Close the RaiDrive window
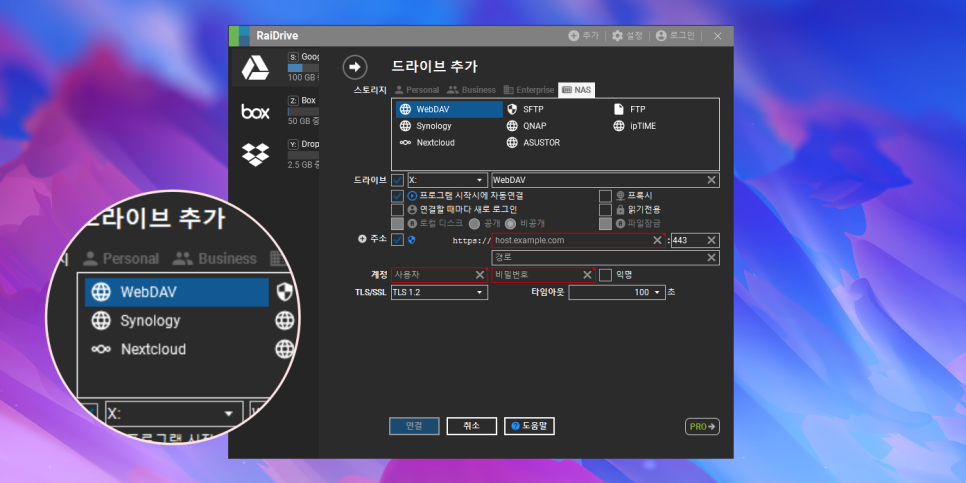The width and height of the screenshot is (966, 483). click(x=717, y=36)
